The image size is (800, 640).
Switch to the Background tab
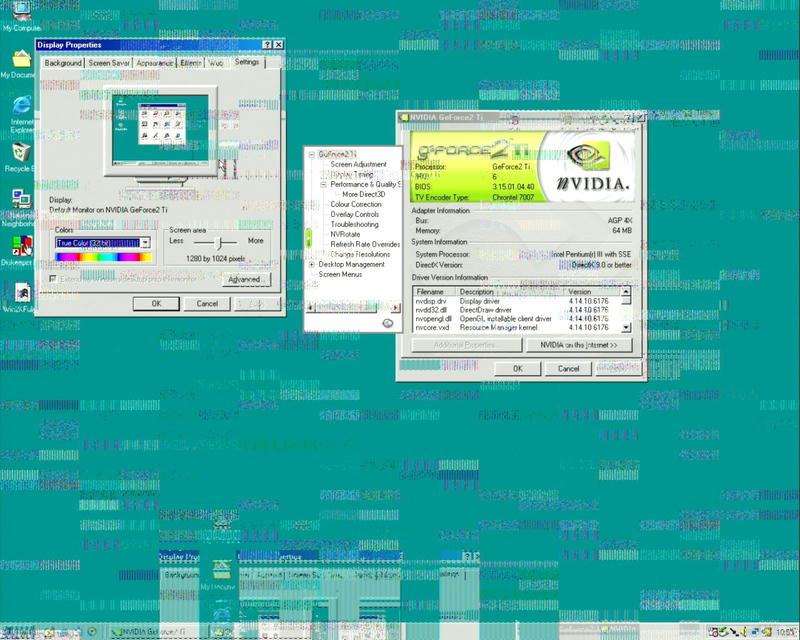[63, 63]
